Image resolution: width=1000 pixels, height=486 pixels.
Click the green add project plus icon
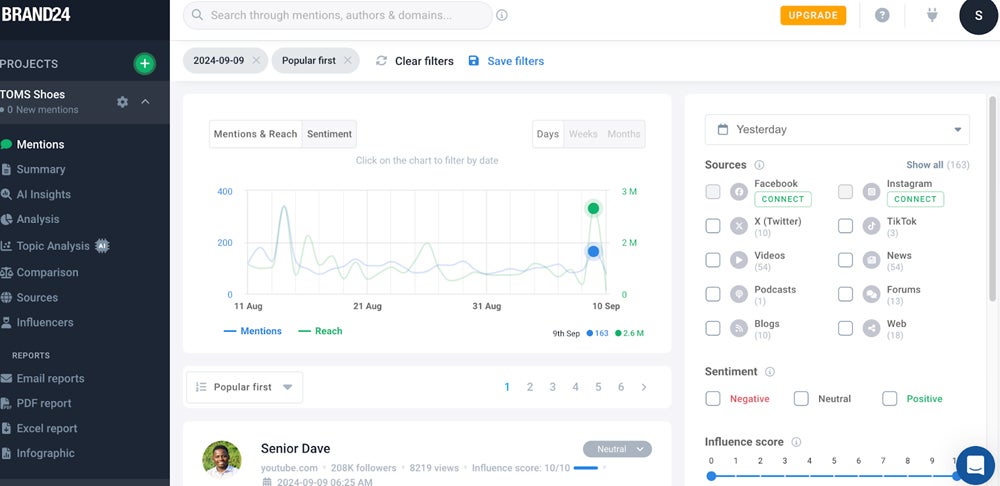145,64
